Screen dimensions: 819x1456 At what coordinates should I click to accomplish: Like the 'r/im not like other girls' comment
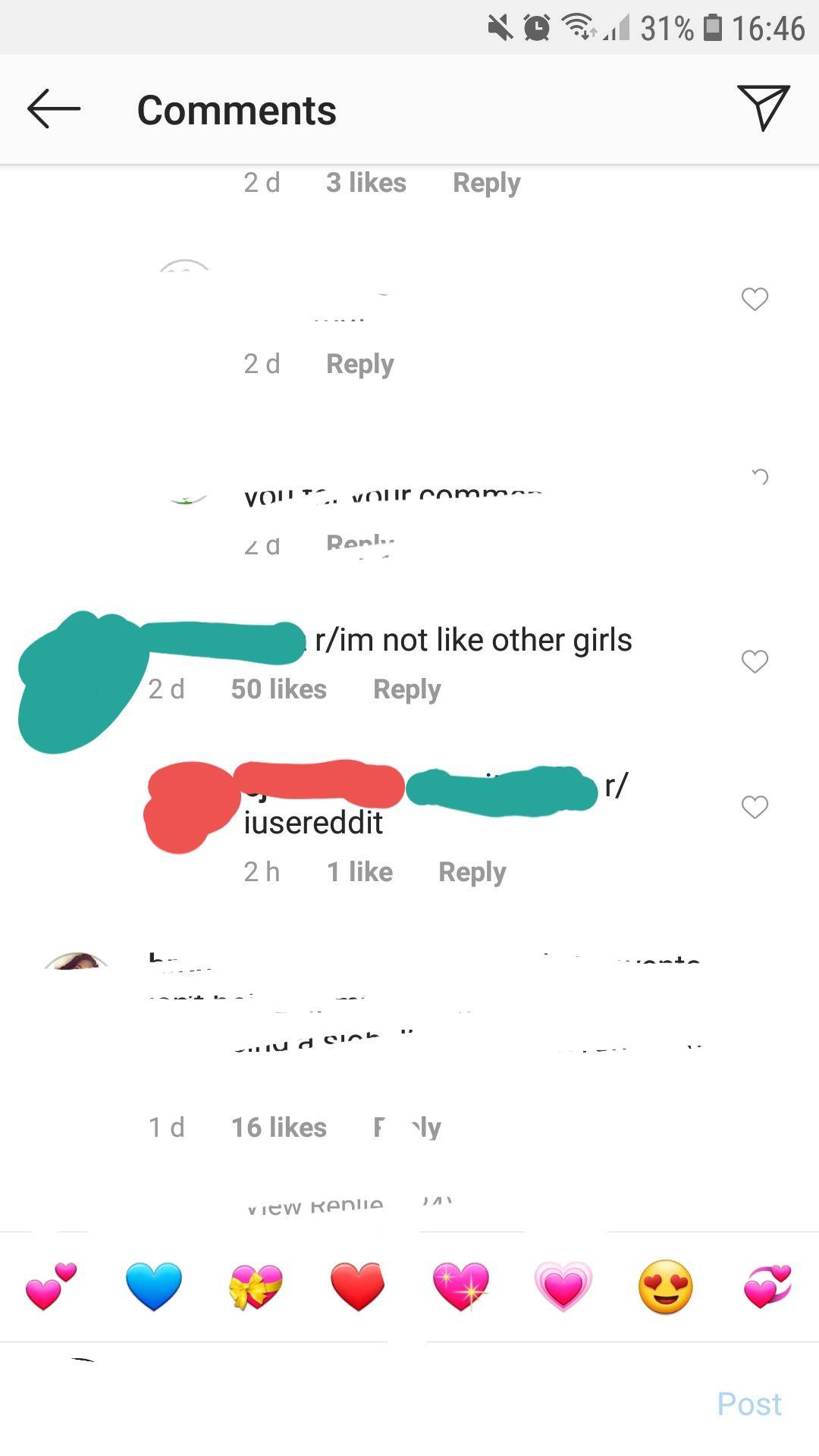755,661
